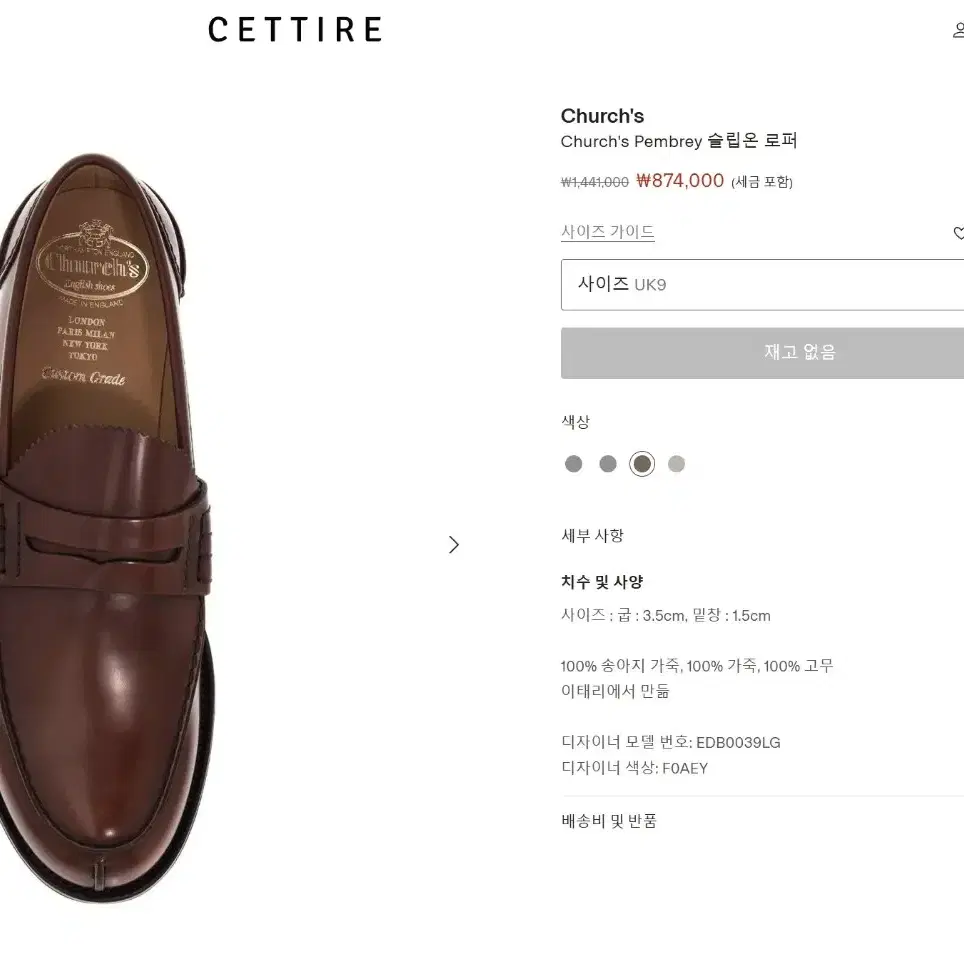Image resolution: width=964 pixels, height=964 pixels.
Task: Click the 치수 및 사양 heading
Action: click(x=602, y=582)
